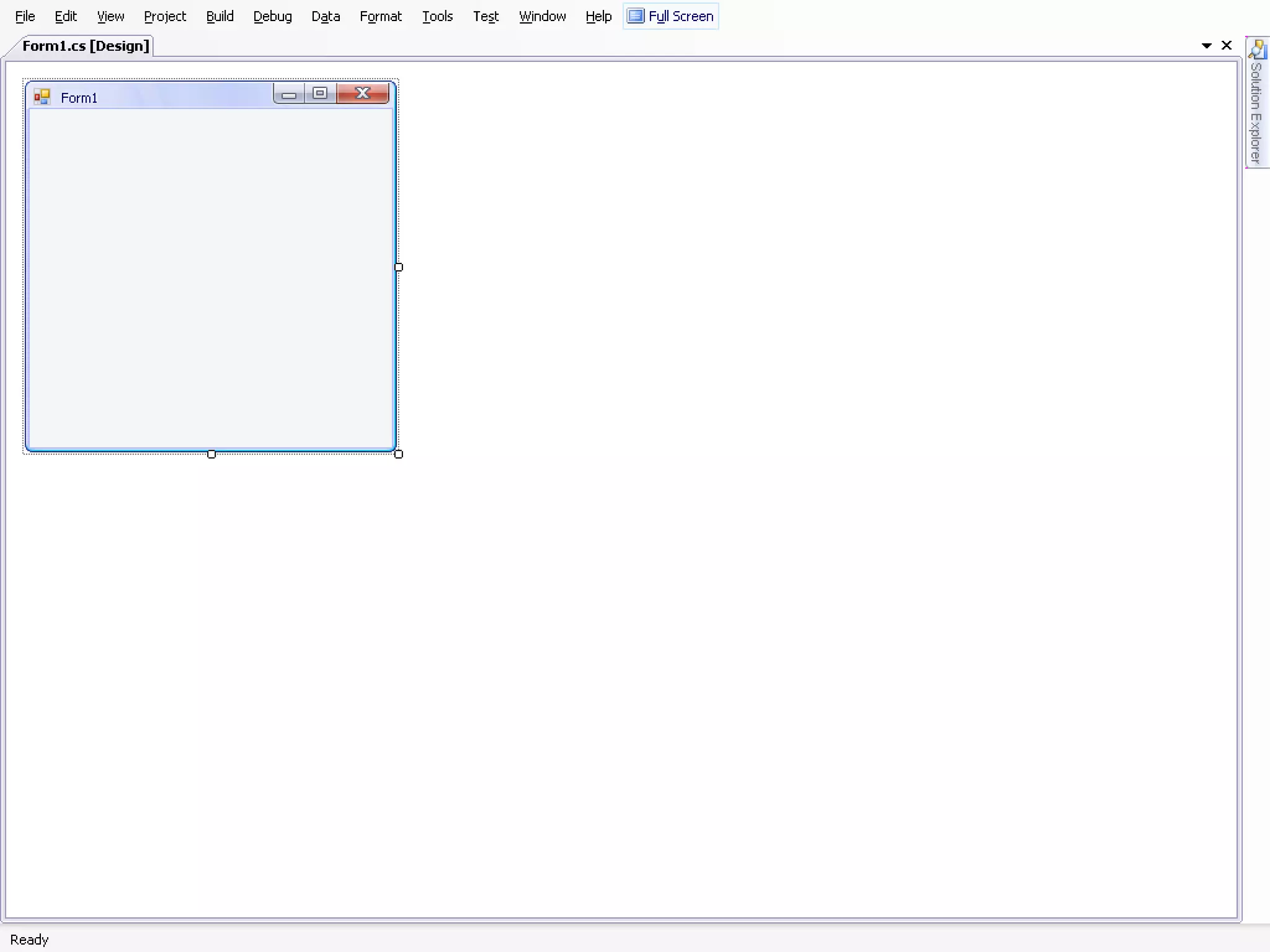Click the right-edge resize handle of Form1
The height and width of the screenshot is (952, 1270).
399,267
